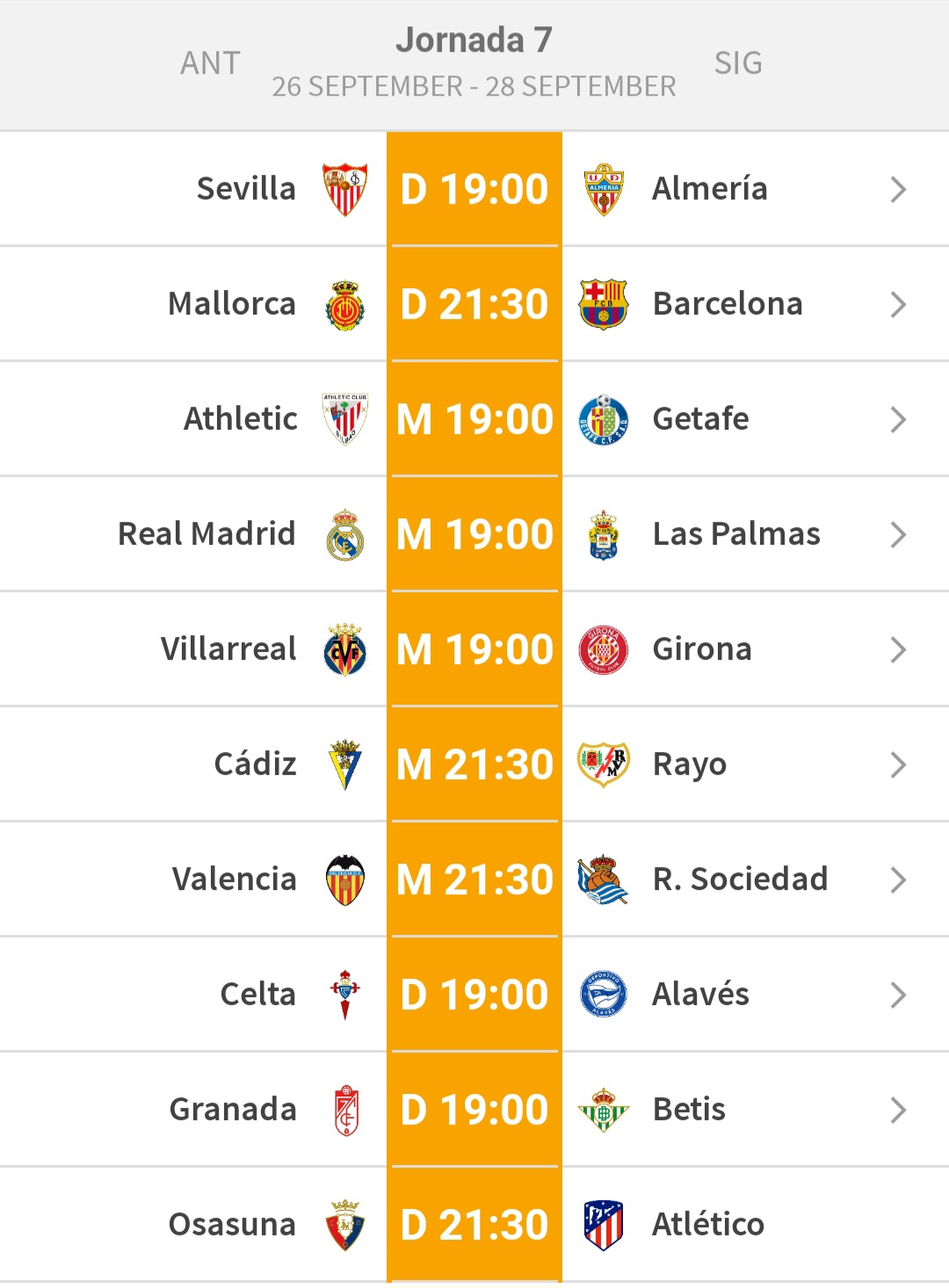Click the Real Sociedad crest
Image resolution: width=949 pixels, height=1288 pixels.
click(x=604, y=879)
